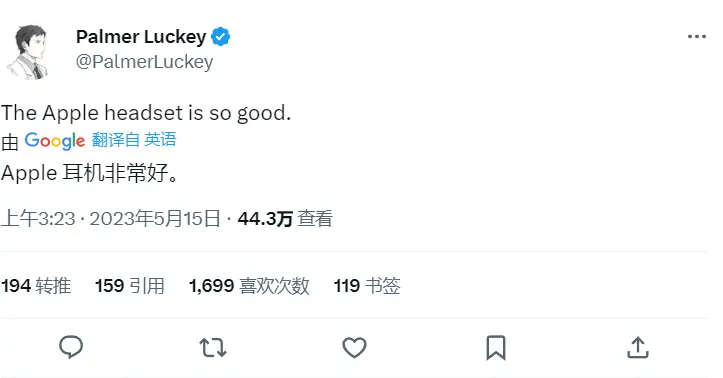723x378 pixels.
Task: Click the blue verified checkmark badge
Action: 220,37
